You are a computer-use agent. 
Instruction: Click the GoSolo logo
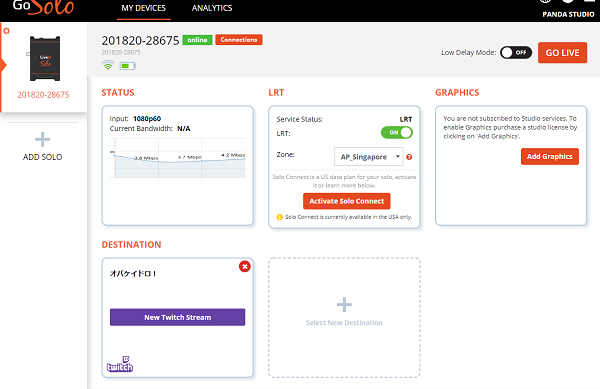coord(43,7)
